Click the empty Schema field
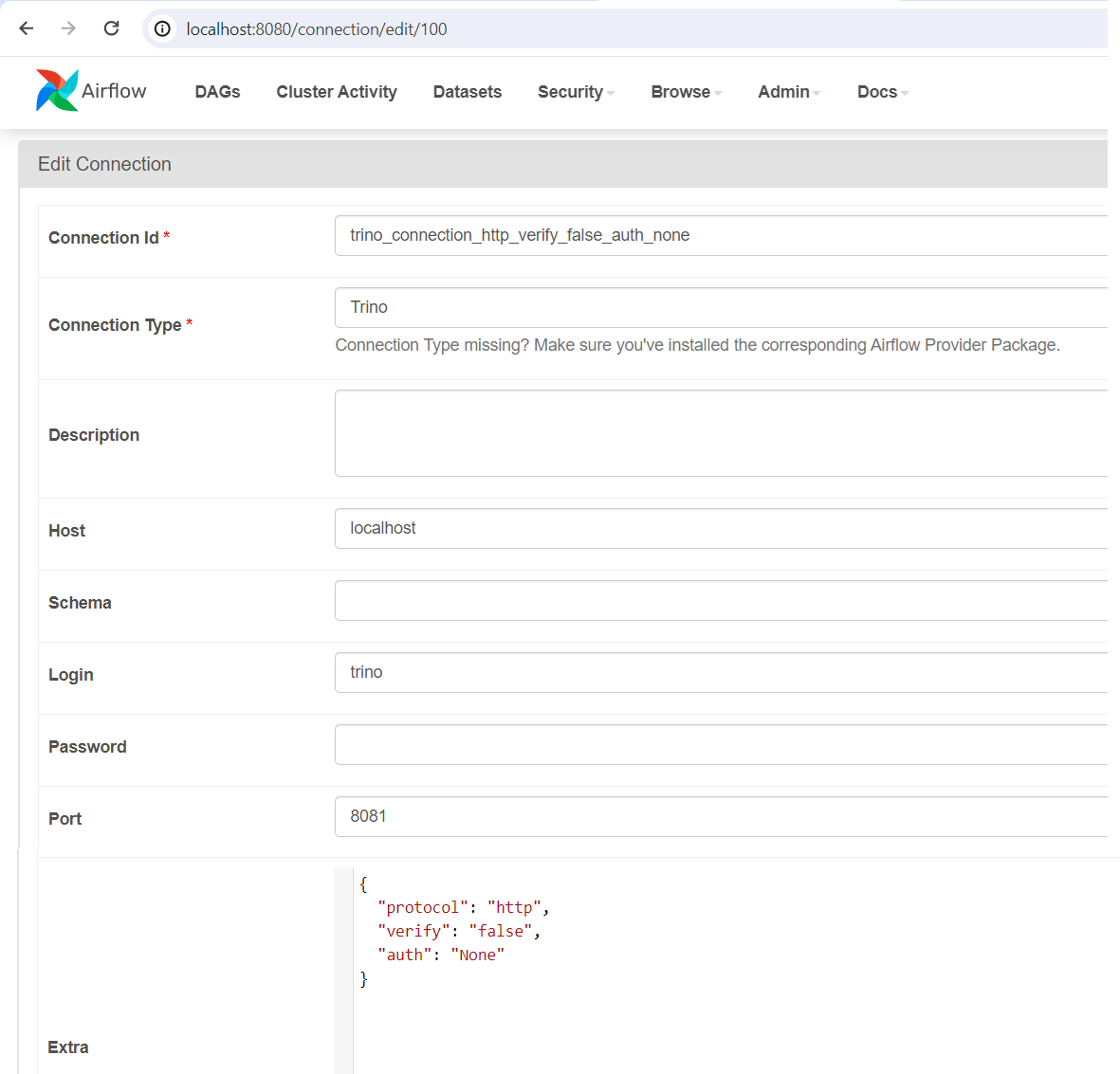This screenshot has height=1074, width=1120. click(722, 601)
